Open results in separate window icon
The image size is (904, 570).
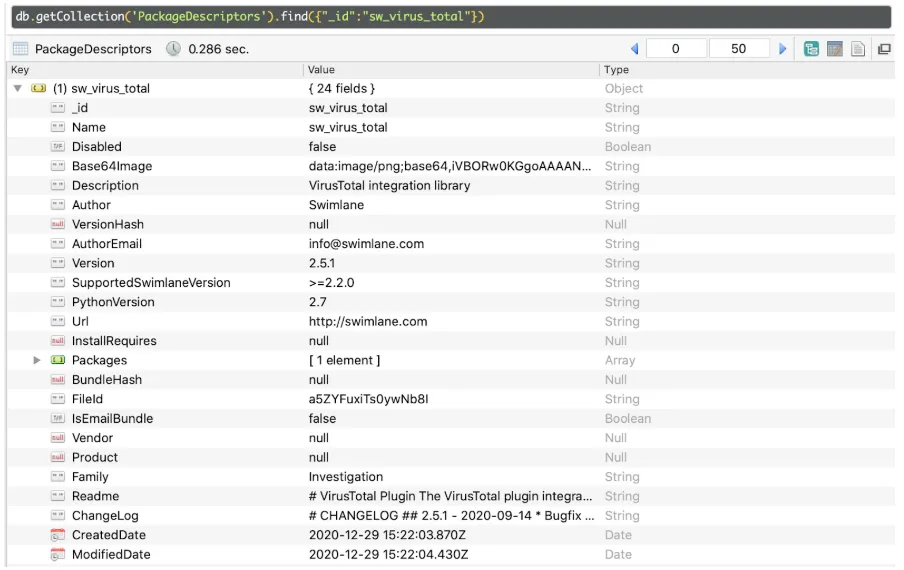pos(884,49)
